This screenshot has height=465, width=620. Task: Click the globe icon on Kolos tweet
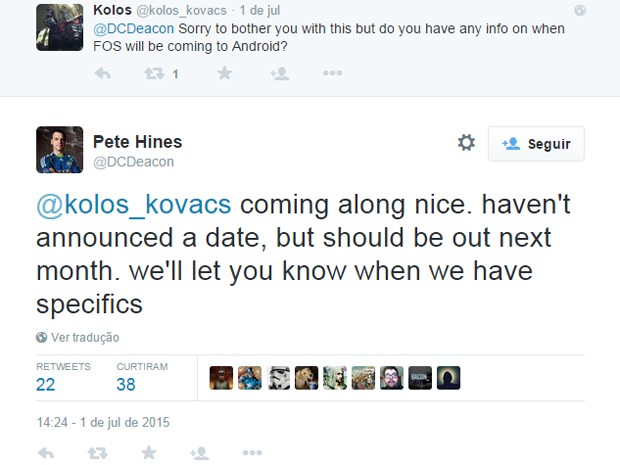click(580, 10)
